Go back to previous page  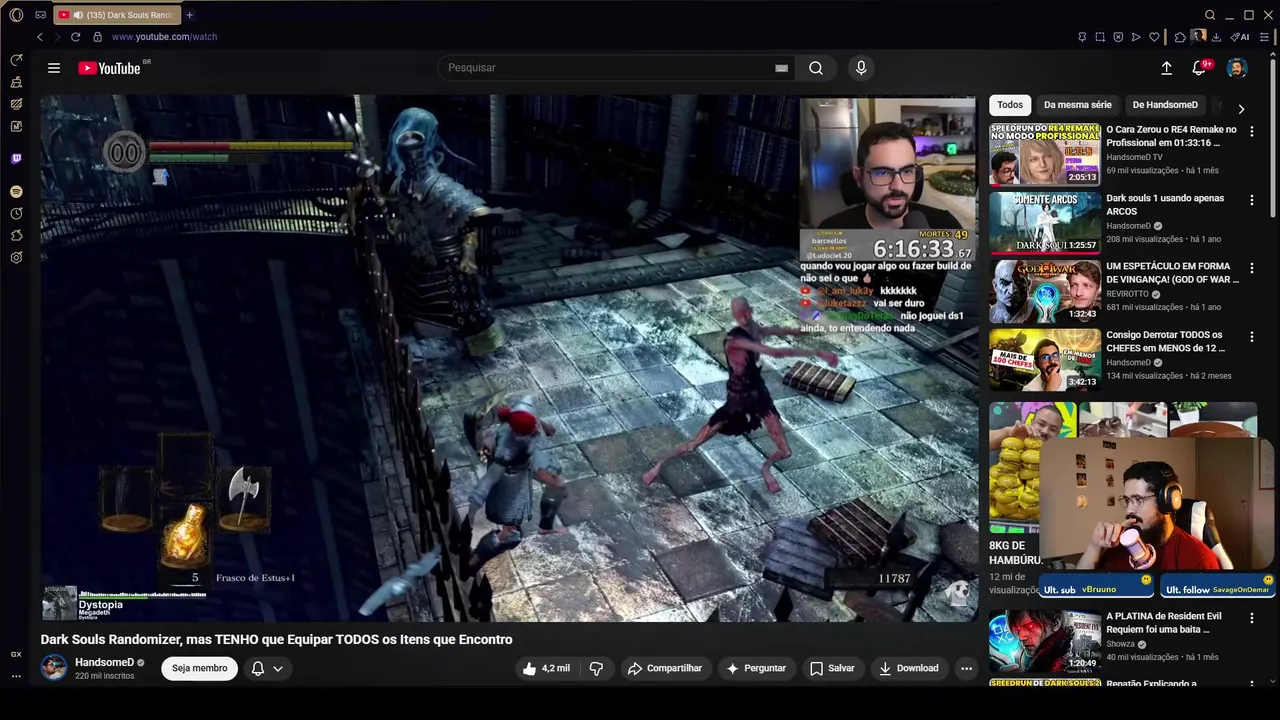tap(40, 37)
